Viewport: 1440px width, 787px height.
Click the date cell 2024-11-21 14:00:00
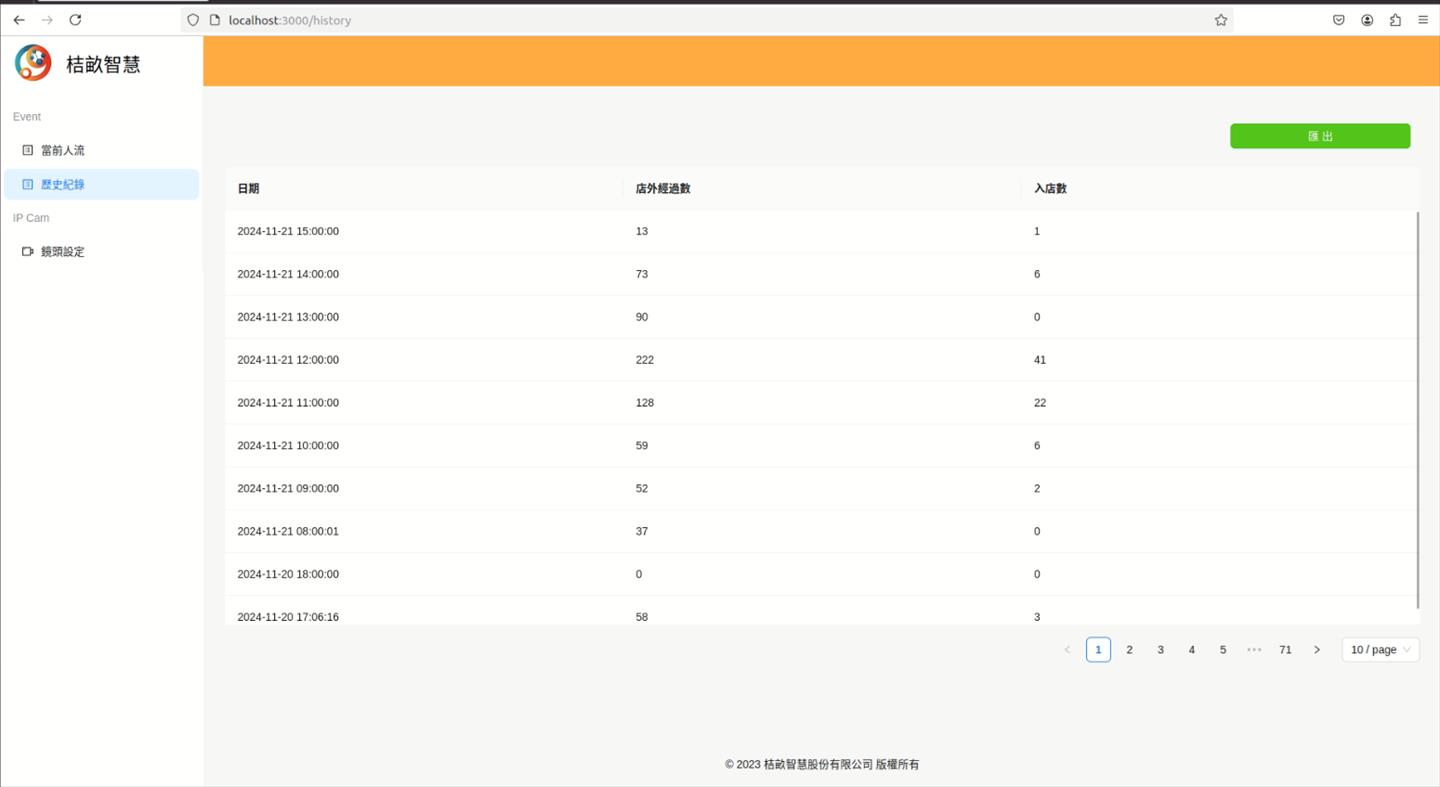click(x=288, y=274)
